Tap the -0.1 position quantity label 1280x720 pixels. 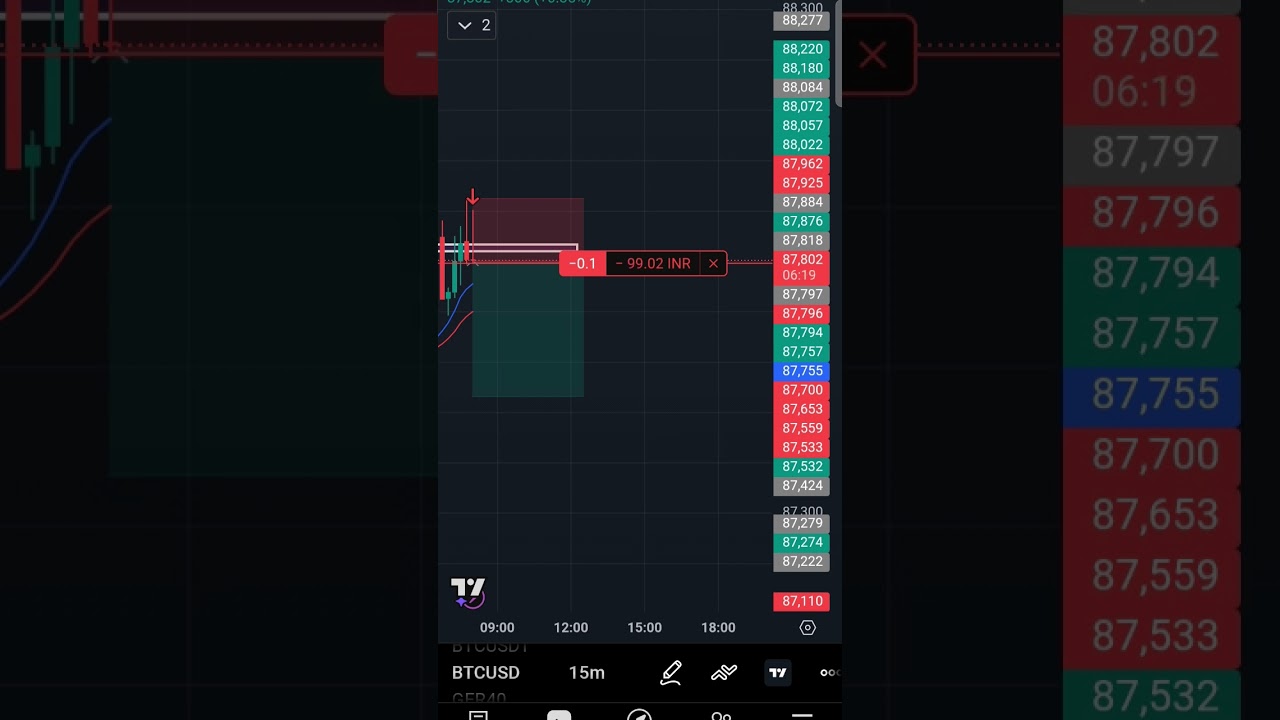[x=583, y=264]
